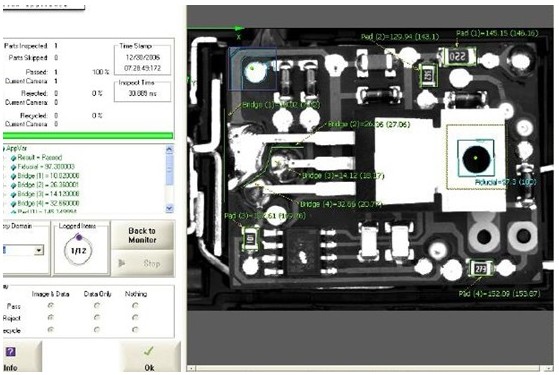Select Pass Image & Data radio button

click(x=51, y=305)
